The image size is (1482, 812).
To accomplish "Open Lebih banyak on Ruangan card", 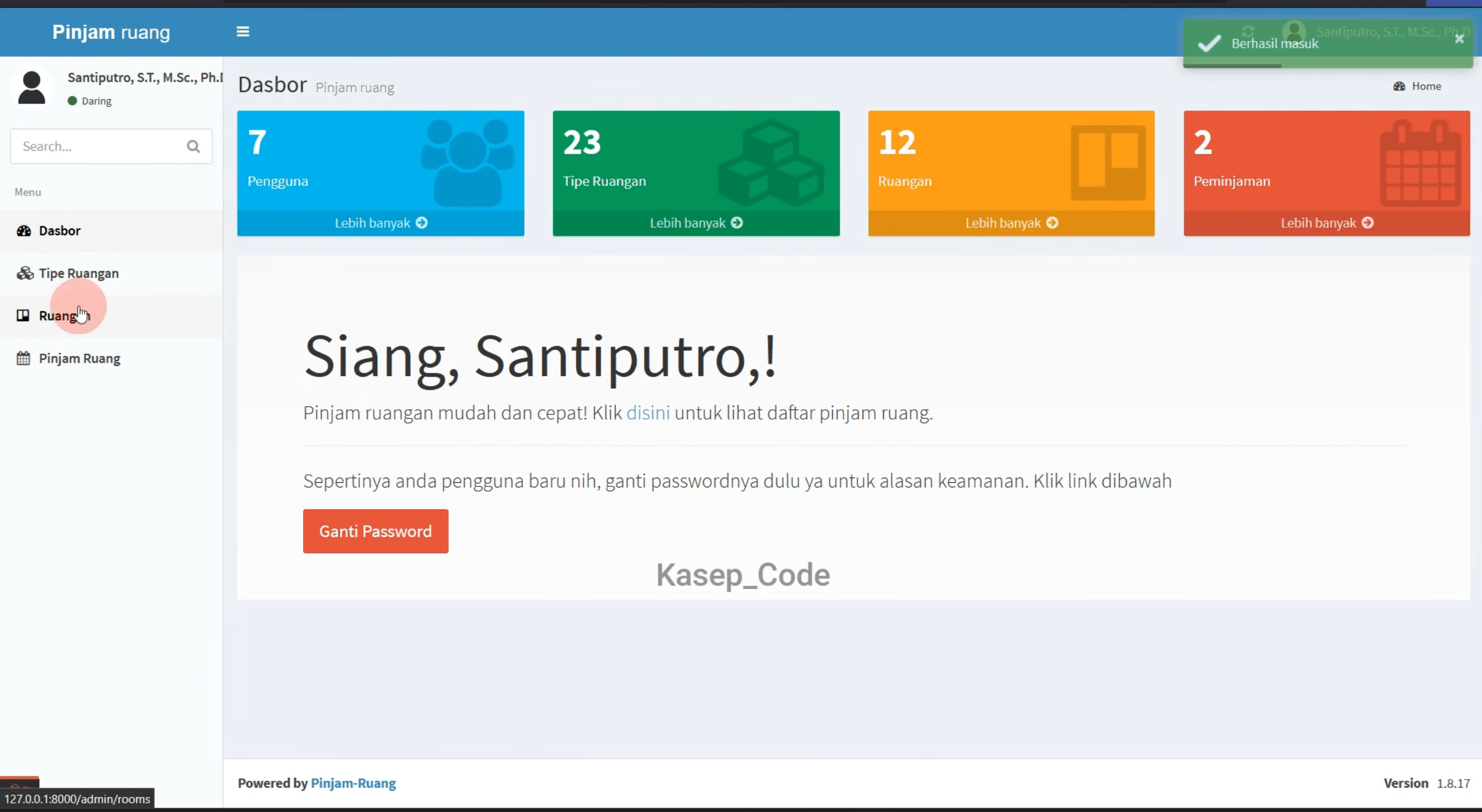I will [1011, 223].
